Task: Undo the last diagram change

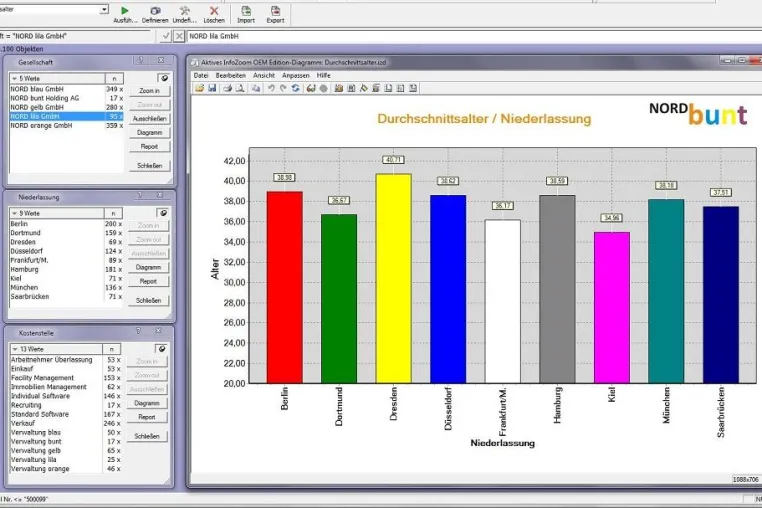Action: [271, 88]
